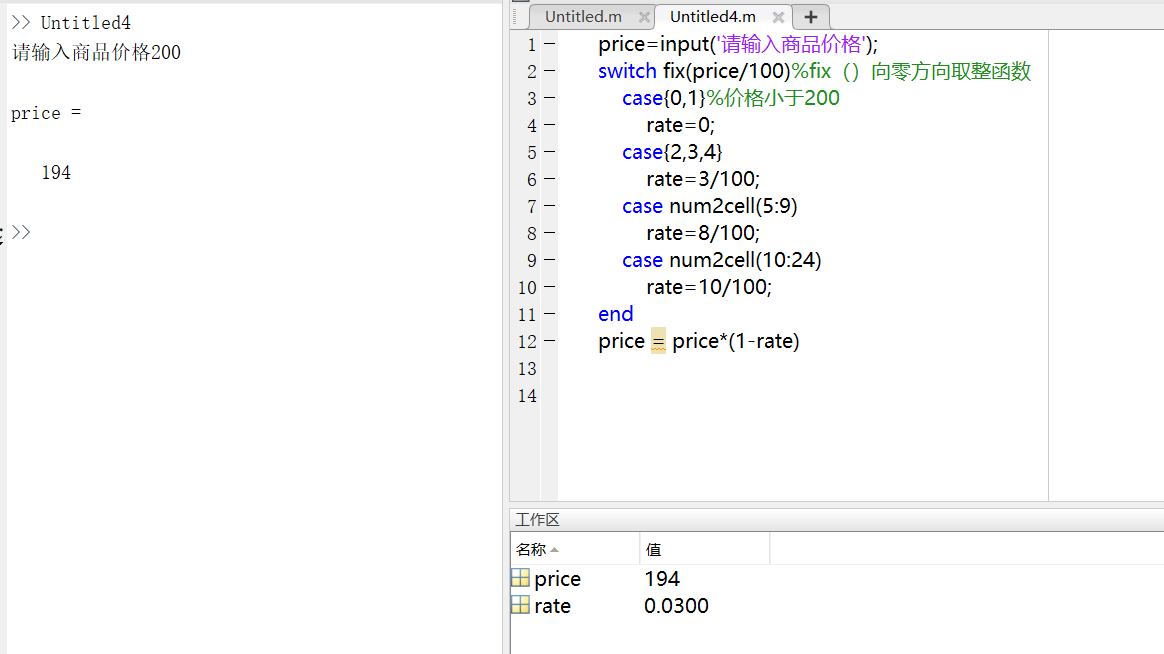The height and width of the screenshot is (654, 1164).
Task: Click the 194 result in Command Window
Action: point(56,173)
